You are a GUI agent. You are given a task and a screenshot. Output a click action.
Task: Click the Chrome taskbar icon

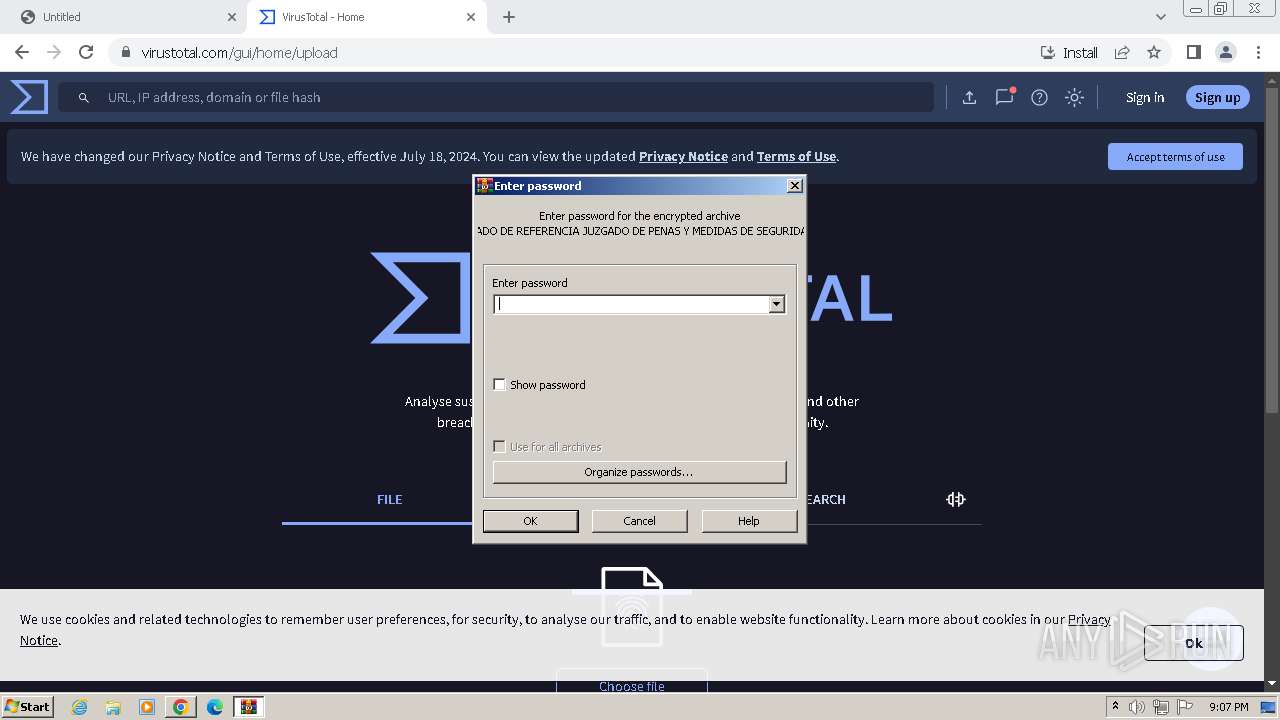point(181,707)
